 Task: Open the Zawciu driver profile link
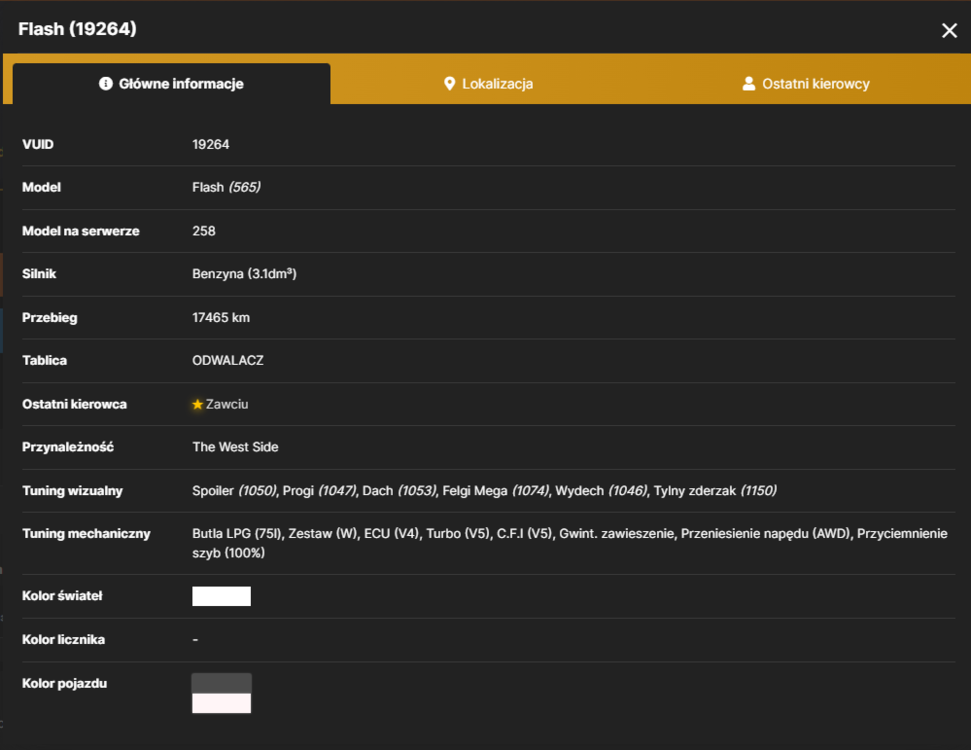pyautogui.click(x=227, y=404)
